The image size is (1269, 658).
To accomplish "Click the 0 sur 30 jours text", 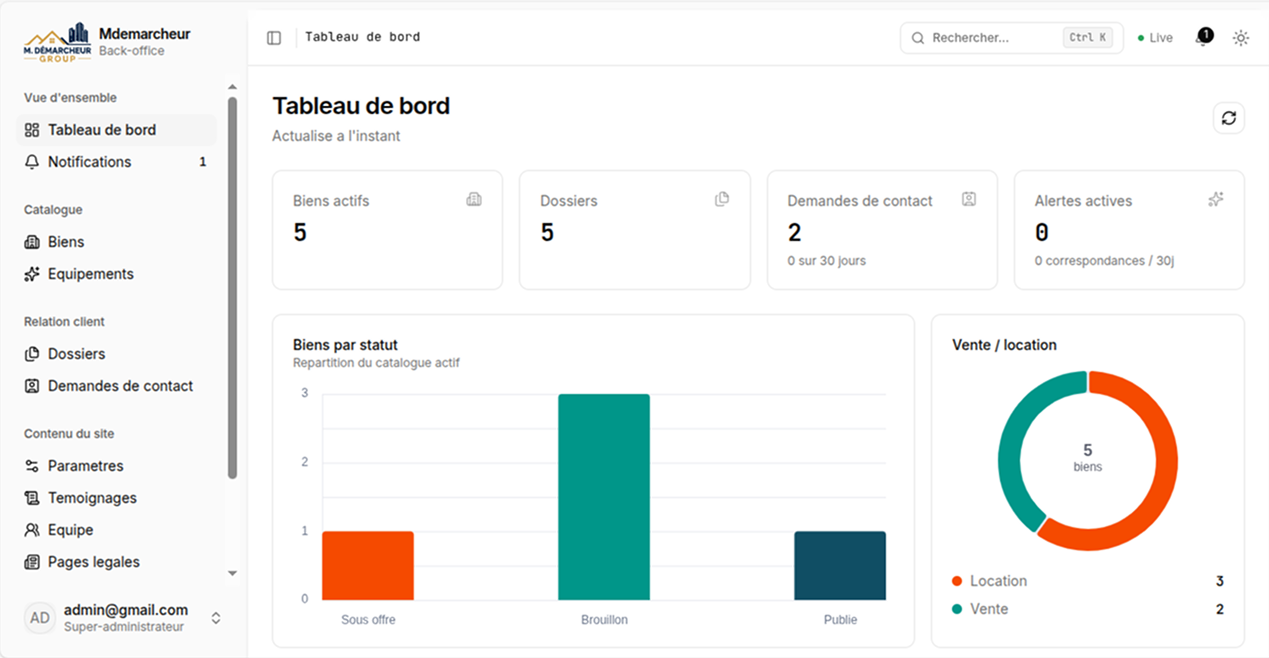I will pyautogui.click(x=826, y=261).
